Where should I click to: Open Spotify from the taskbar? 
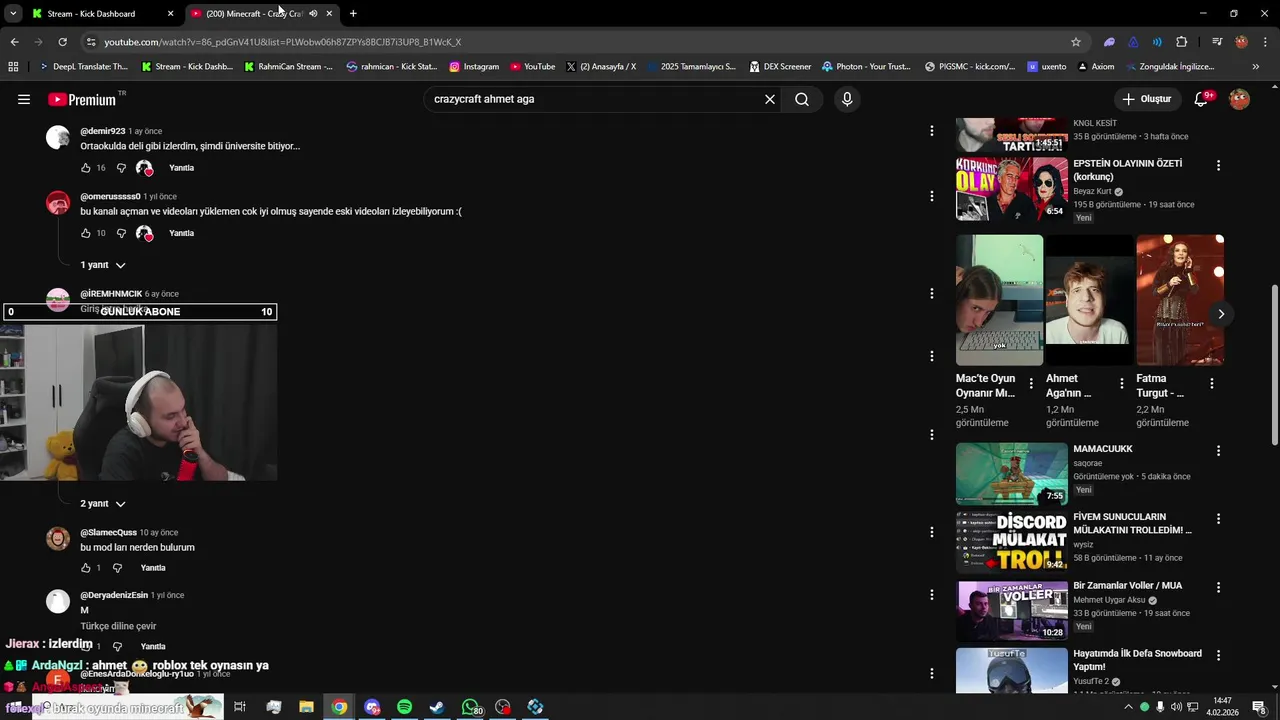[x=404, y=707]
